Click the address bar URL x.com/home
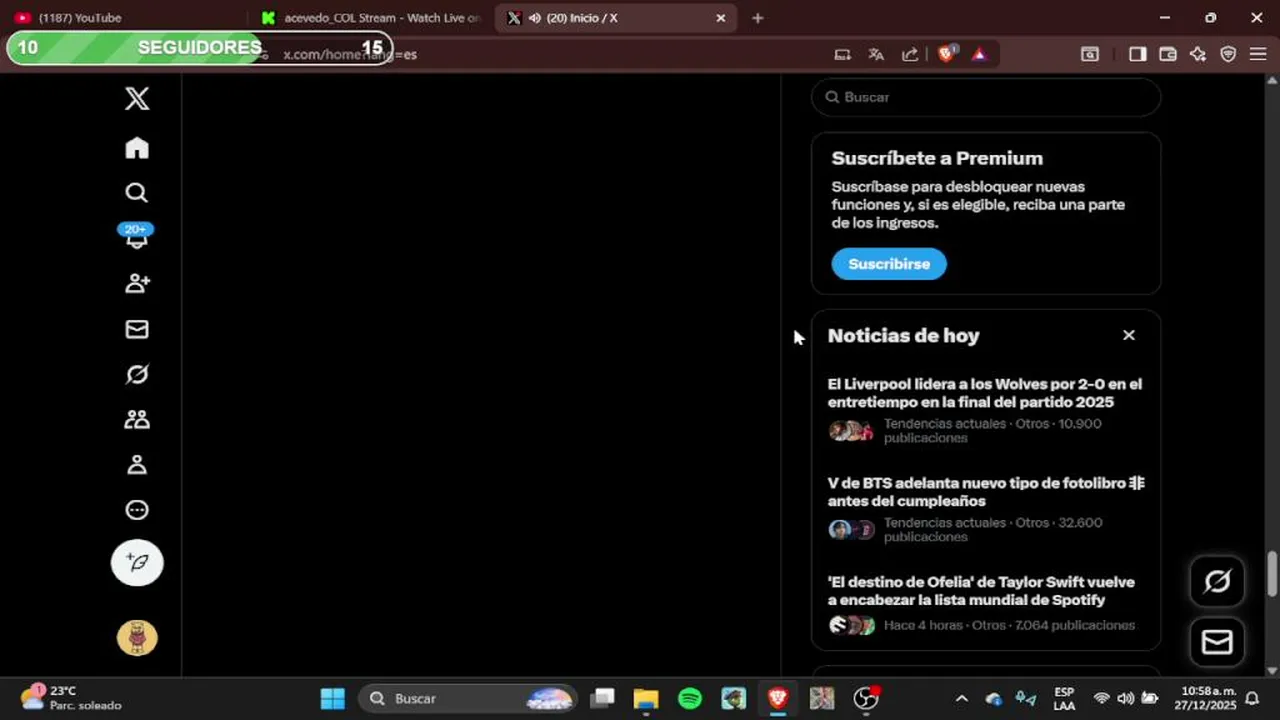The image size is (1280, 720). point(350,54)
